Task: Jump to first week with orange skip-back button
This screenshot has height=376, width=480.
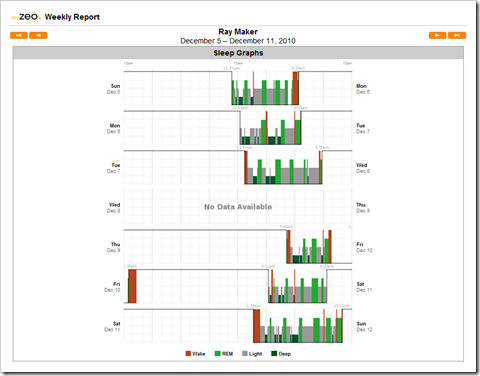Action: [19, 35]
